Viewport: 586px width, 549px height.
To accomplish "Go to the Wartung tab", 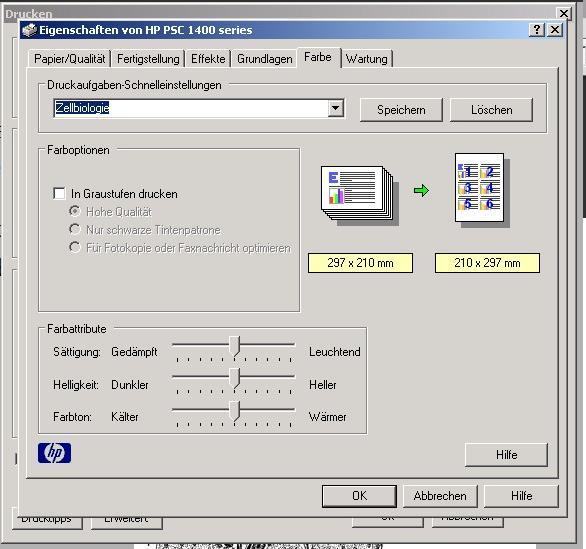I will click(x=367, y=59).
